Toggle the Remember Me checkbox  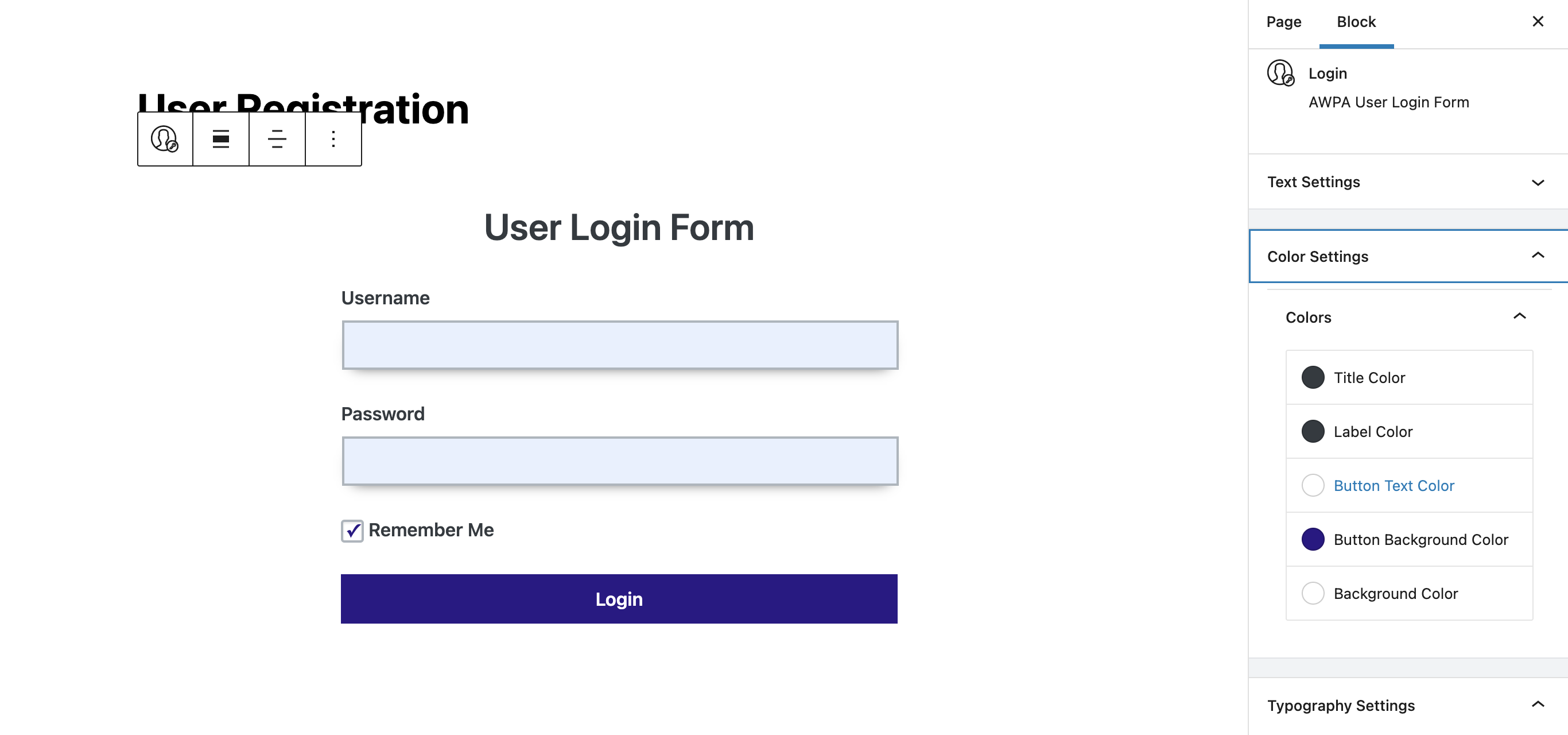pyautogui.click(x=352, y=530)
